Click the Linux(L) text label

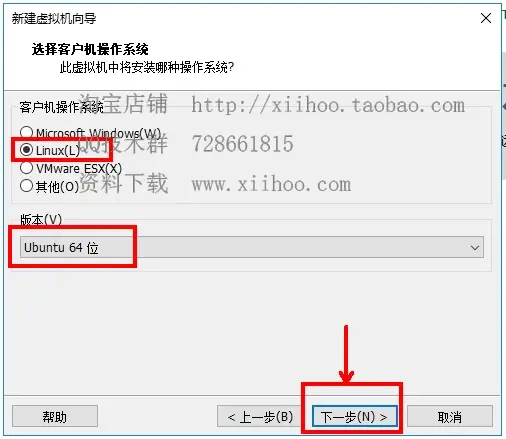pyautogui.click(x=58, y=151)
